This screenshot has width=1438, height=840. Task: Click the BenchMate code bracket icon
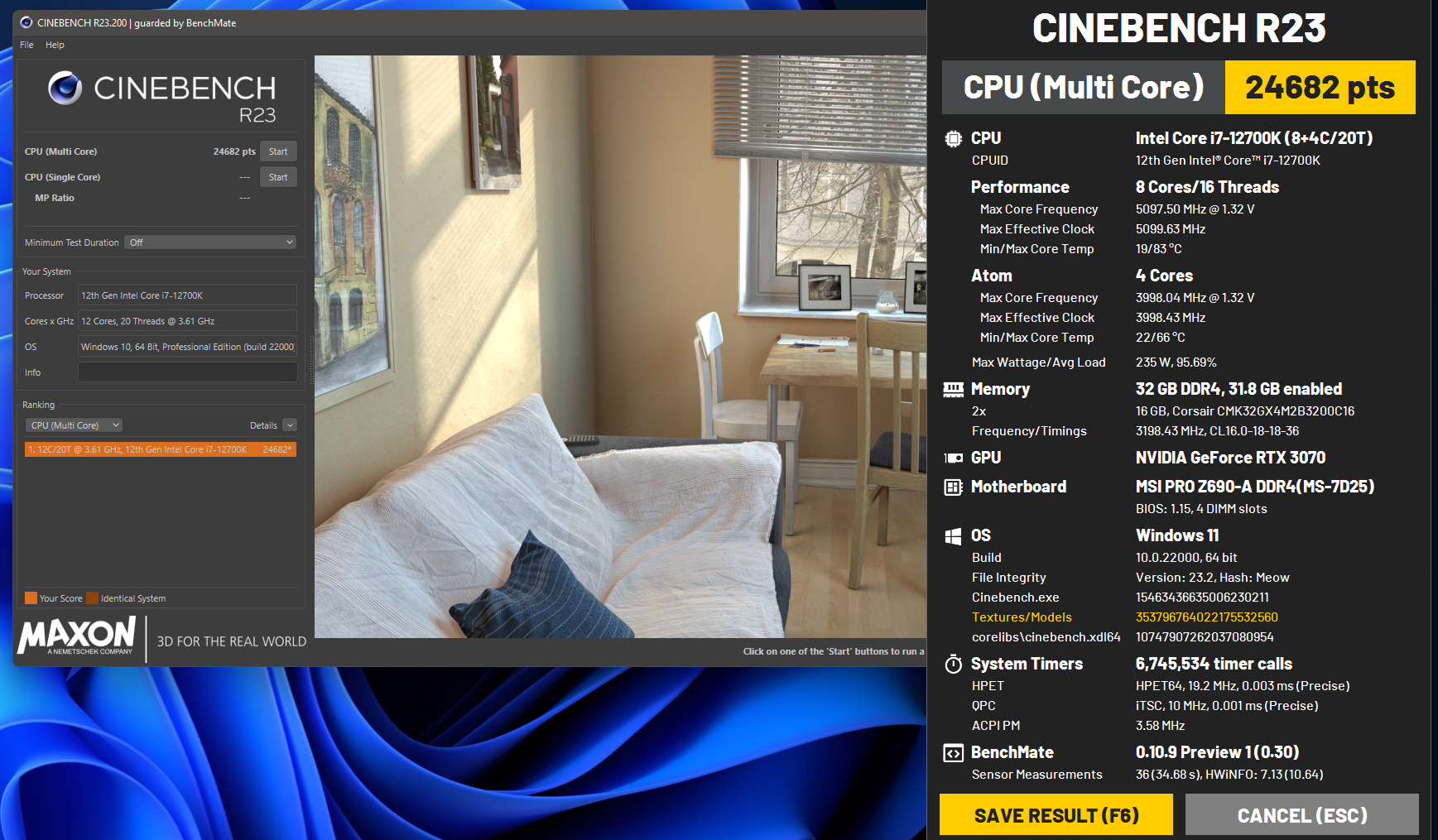point(954,752)
